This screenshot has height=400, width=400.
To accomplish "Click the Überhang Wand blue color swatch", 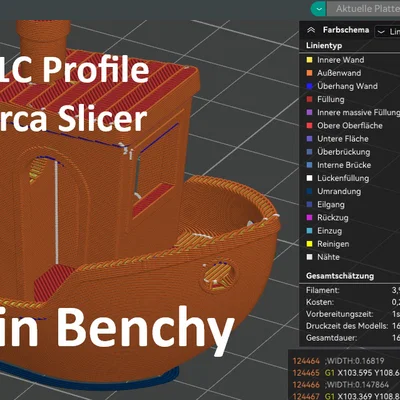I will (x=309, y=86).
